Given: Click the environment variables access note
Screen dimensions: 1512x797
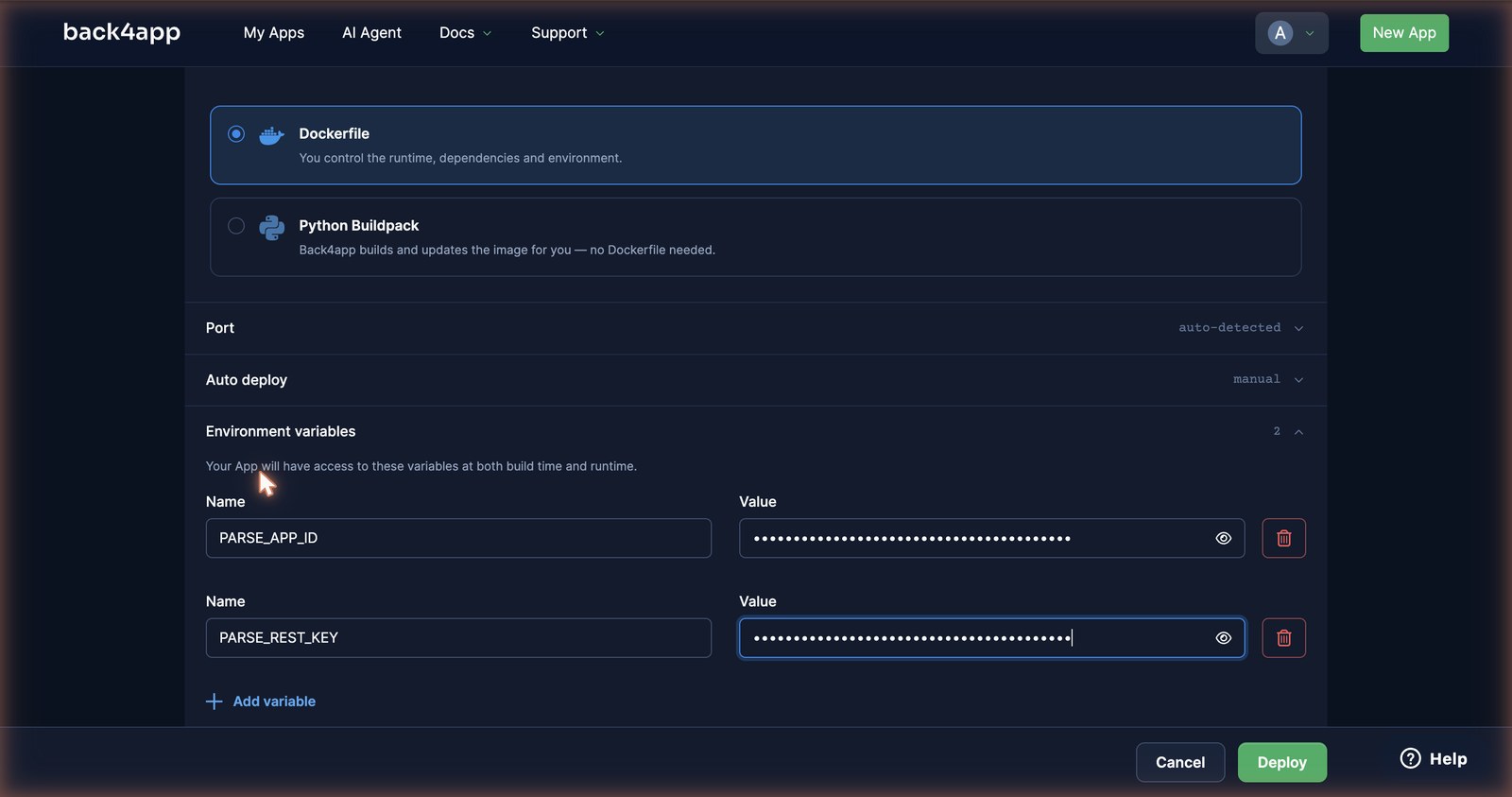Looking at the screenshot, I should click(421, 466).
